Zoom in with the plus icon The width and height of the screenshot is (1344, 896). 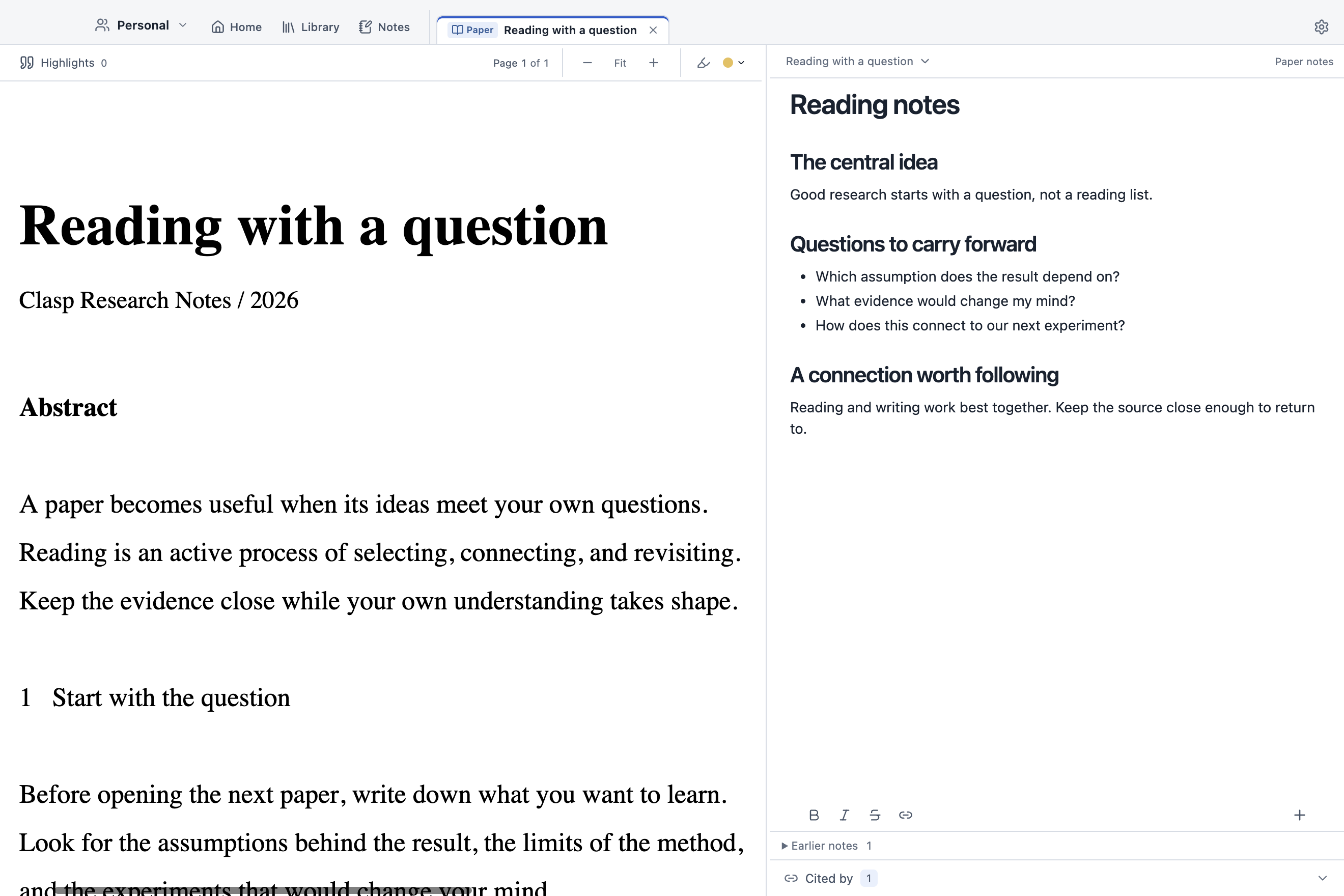pyautogui.click(x=654, y=63)
